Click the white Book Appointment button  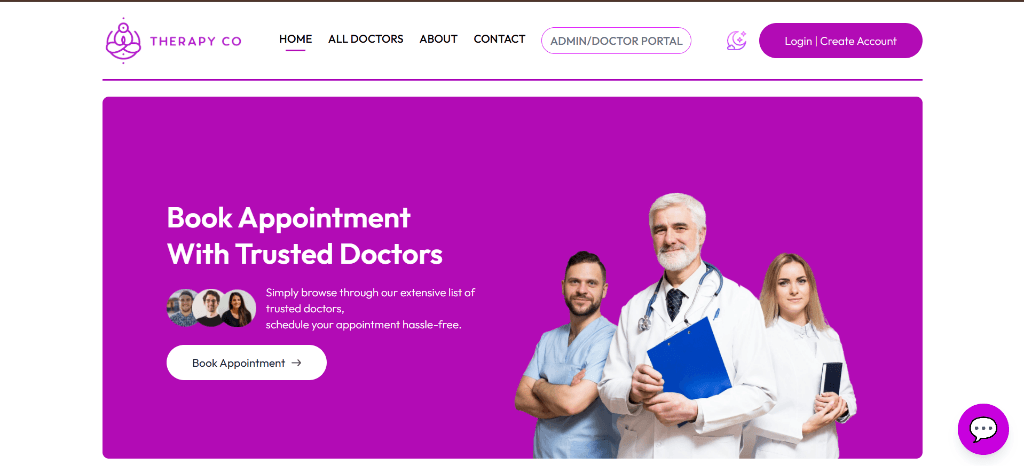tap(246, 363)
